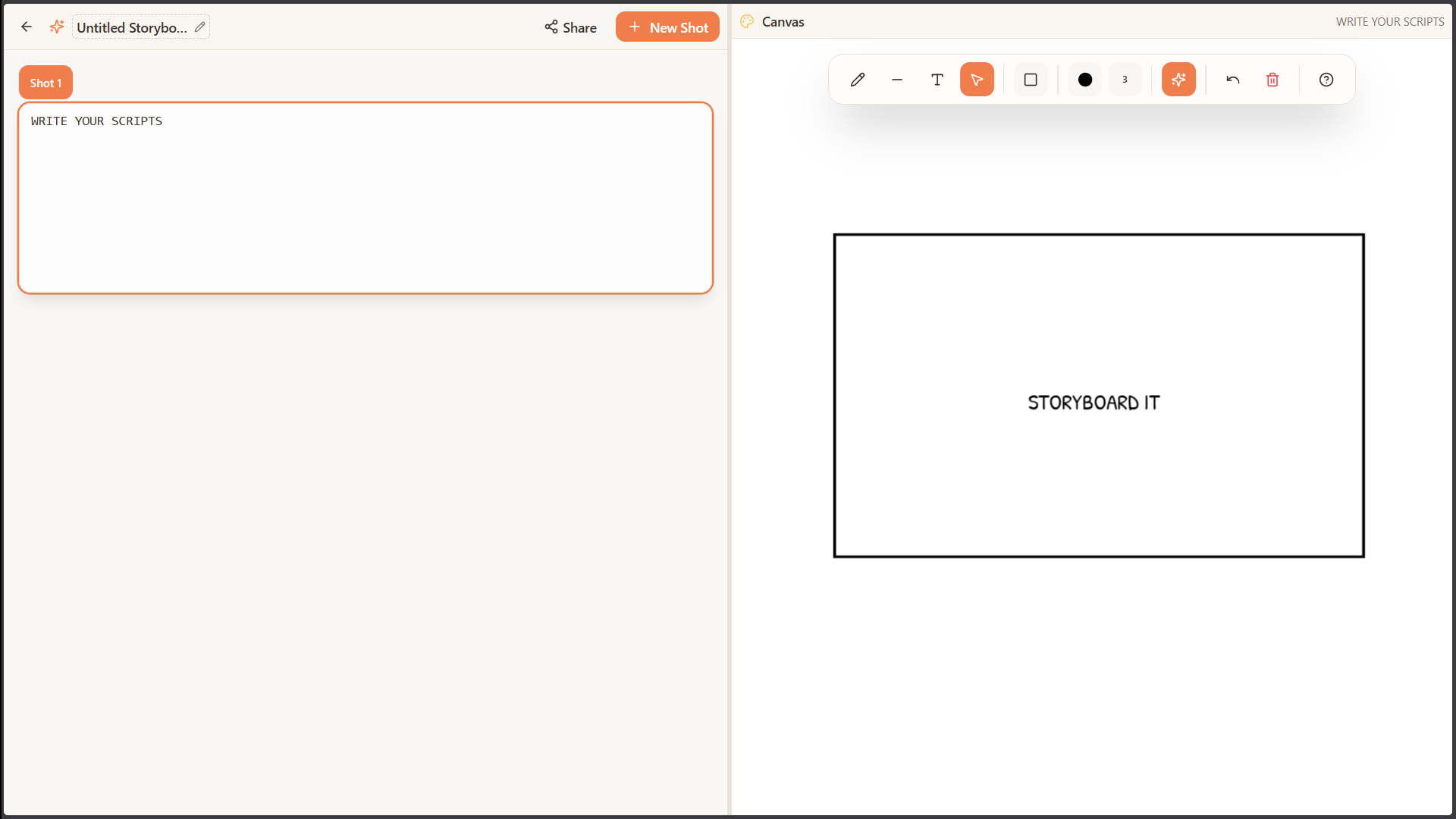The width and height of the screenshot is (1456, 819).
Task: Activate the Selection arrow tool
Action: tap(977, 80)
